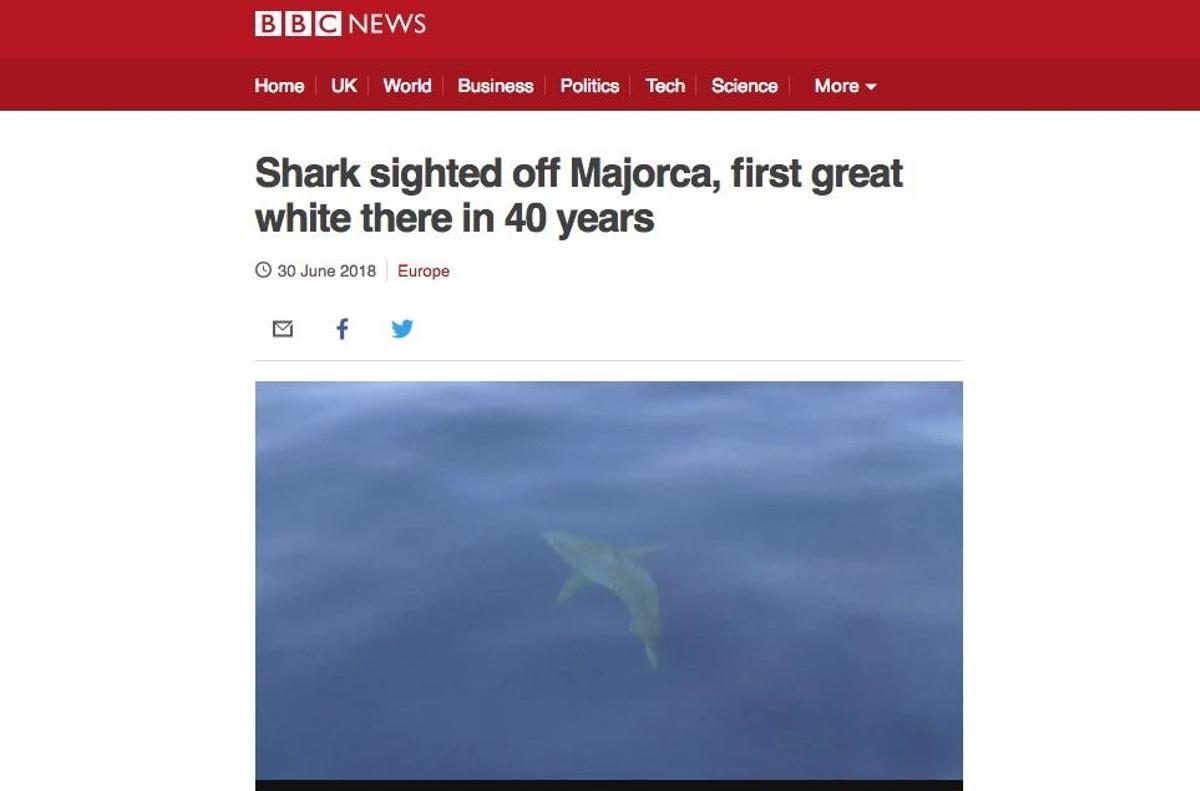Screen dimensions: 1200x791
Task: Share article via email envelope icon
Action: point(283,329)
